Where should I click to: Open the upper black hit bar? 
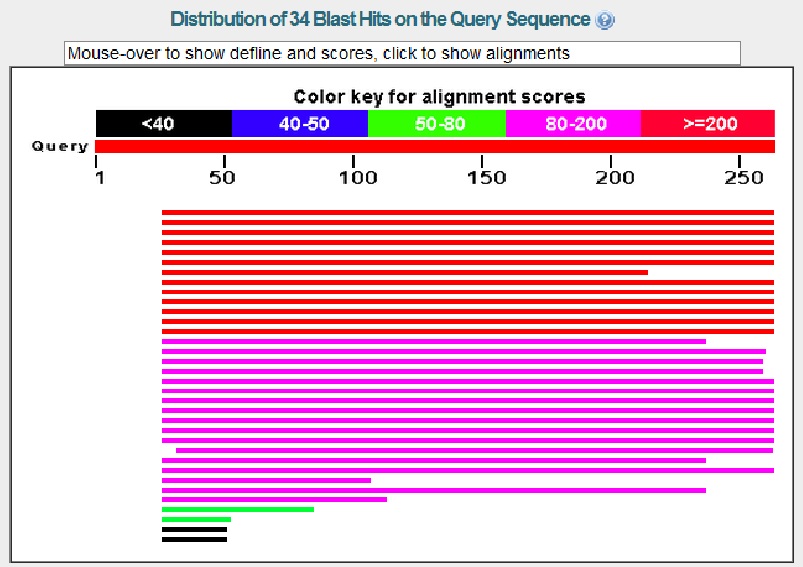(x=194, y=529)
